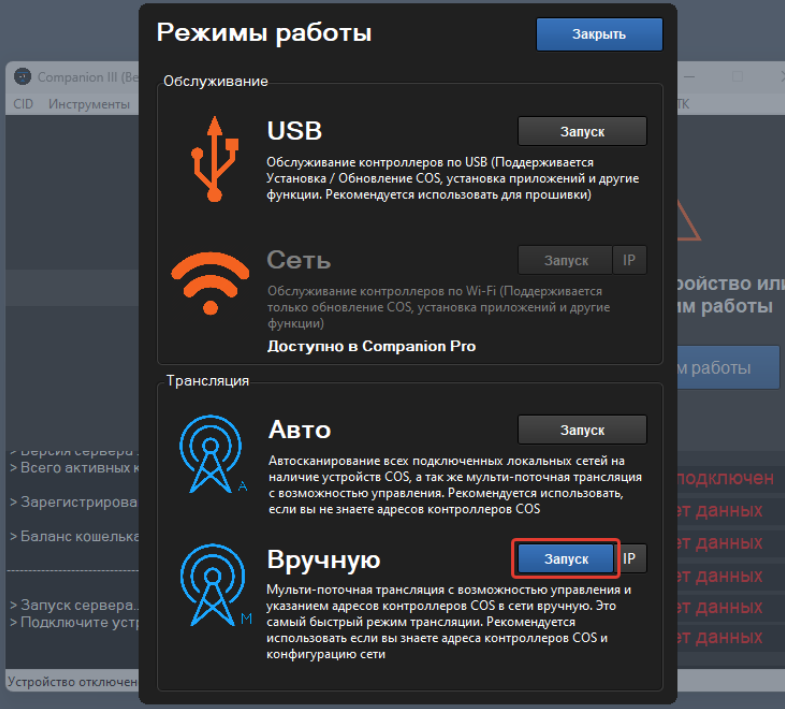Click the Трансляция group label
Screen dimensions: 785x709
(208, 381)
